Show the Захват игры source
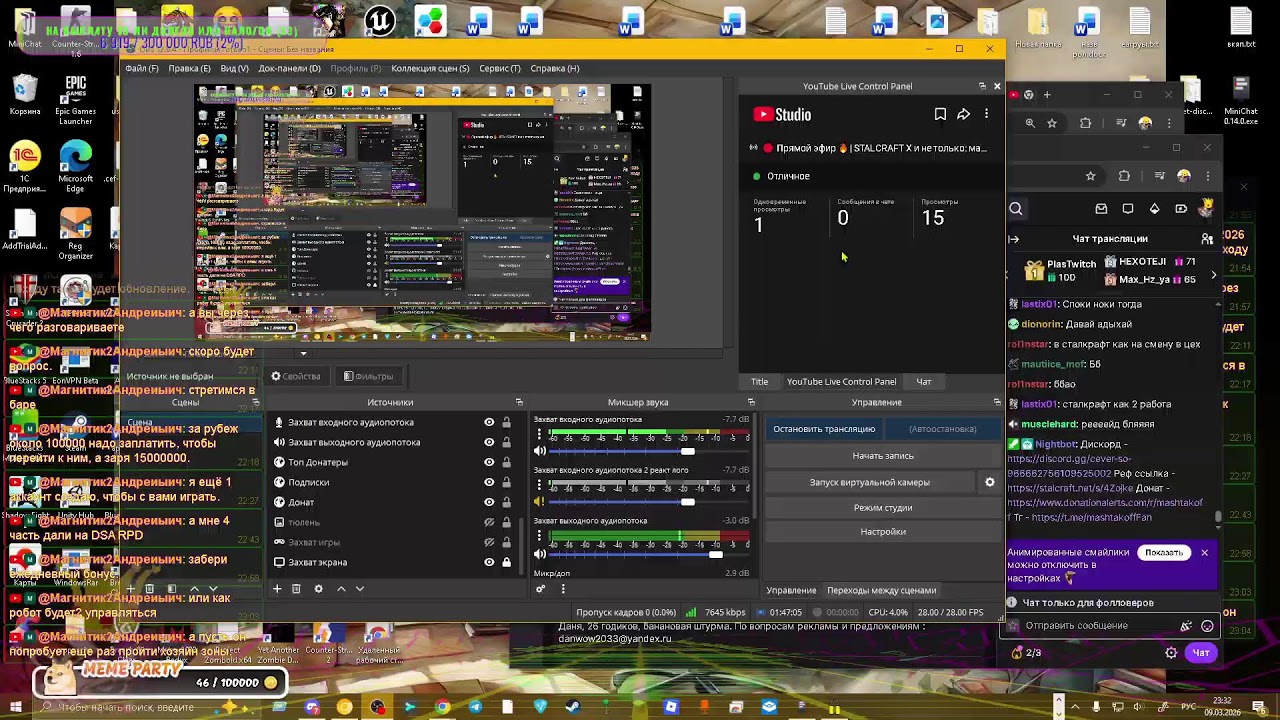Viewport: 1280px width, 720px height. pyautogui.click(x=489, y=542)
